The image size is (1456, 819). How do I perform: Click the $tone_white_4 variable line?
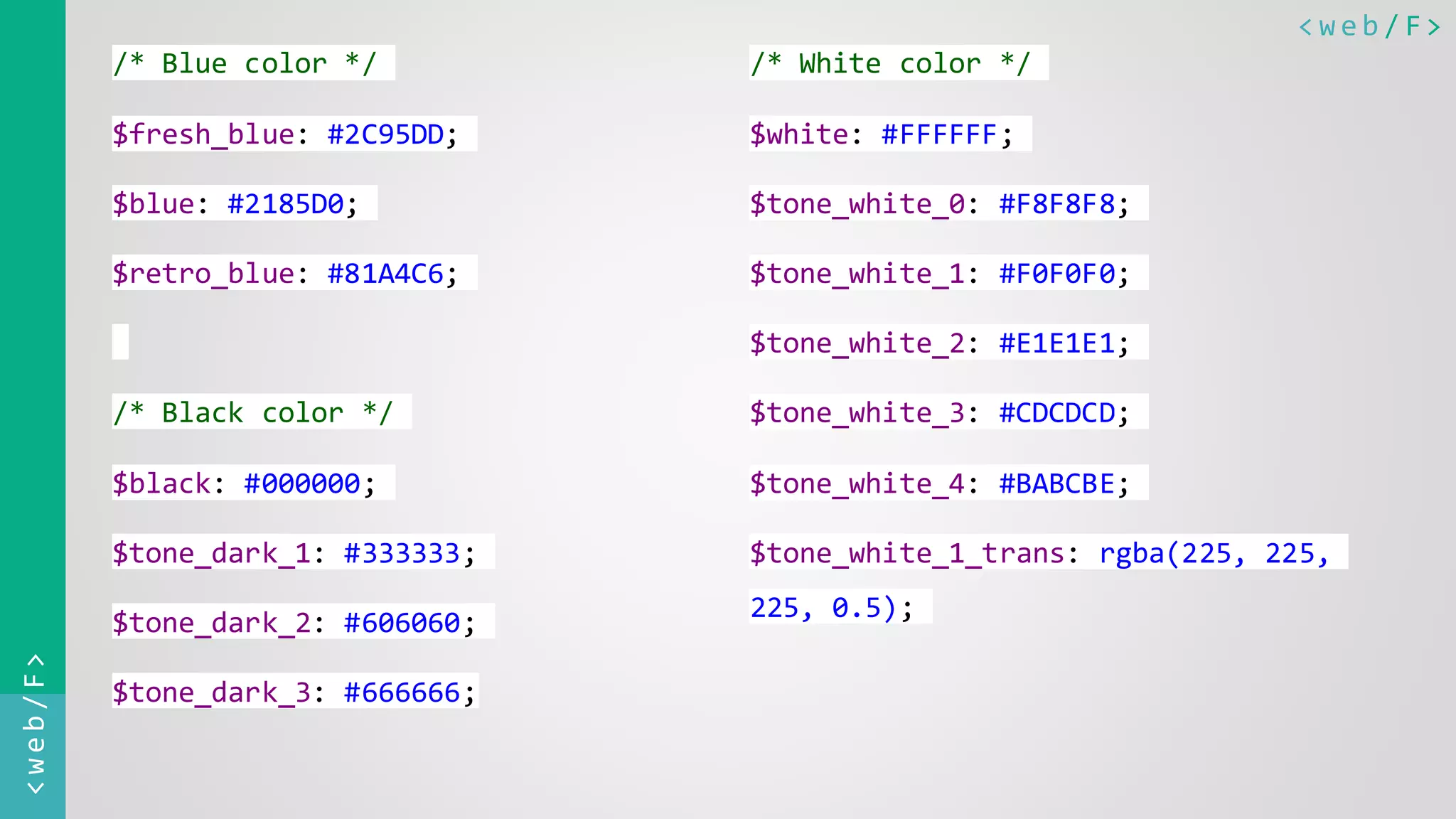pos(948,483)
